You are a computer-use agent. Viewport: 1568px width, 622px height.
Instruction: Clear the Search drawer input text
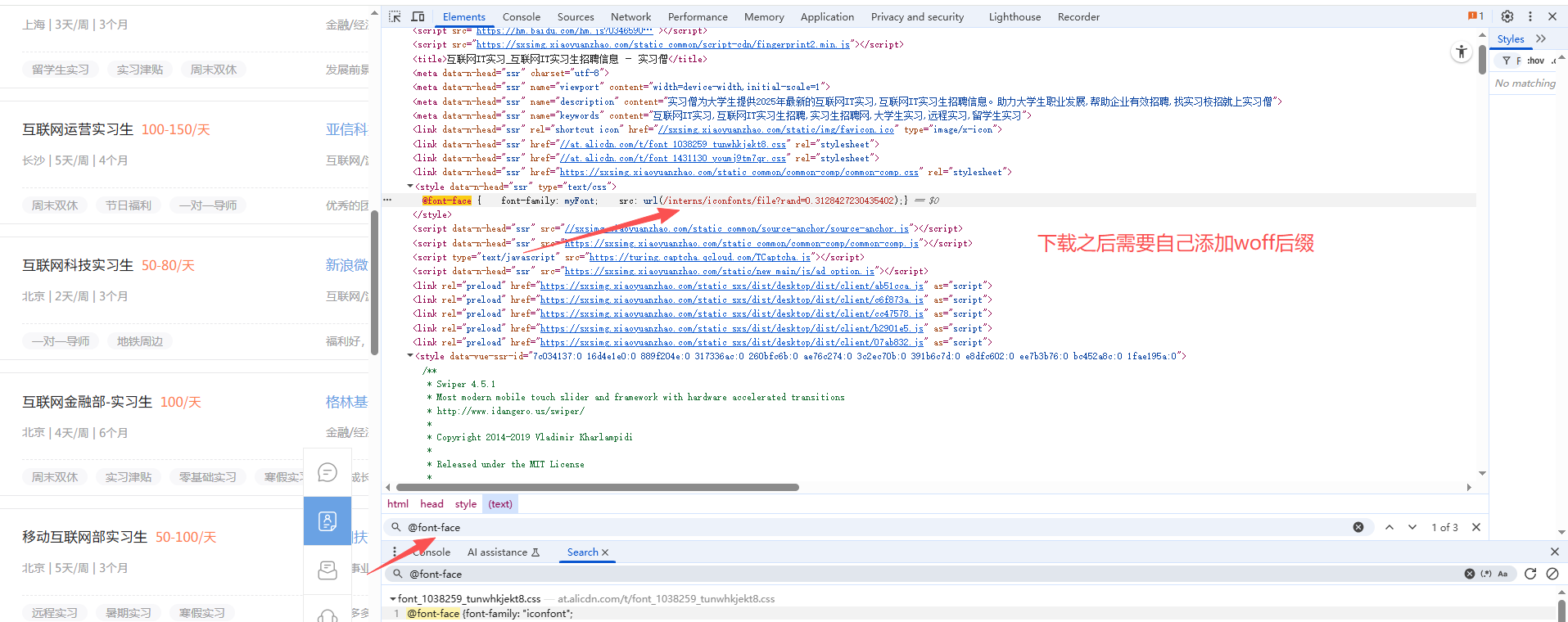(x=1470, y=574)
